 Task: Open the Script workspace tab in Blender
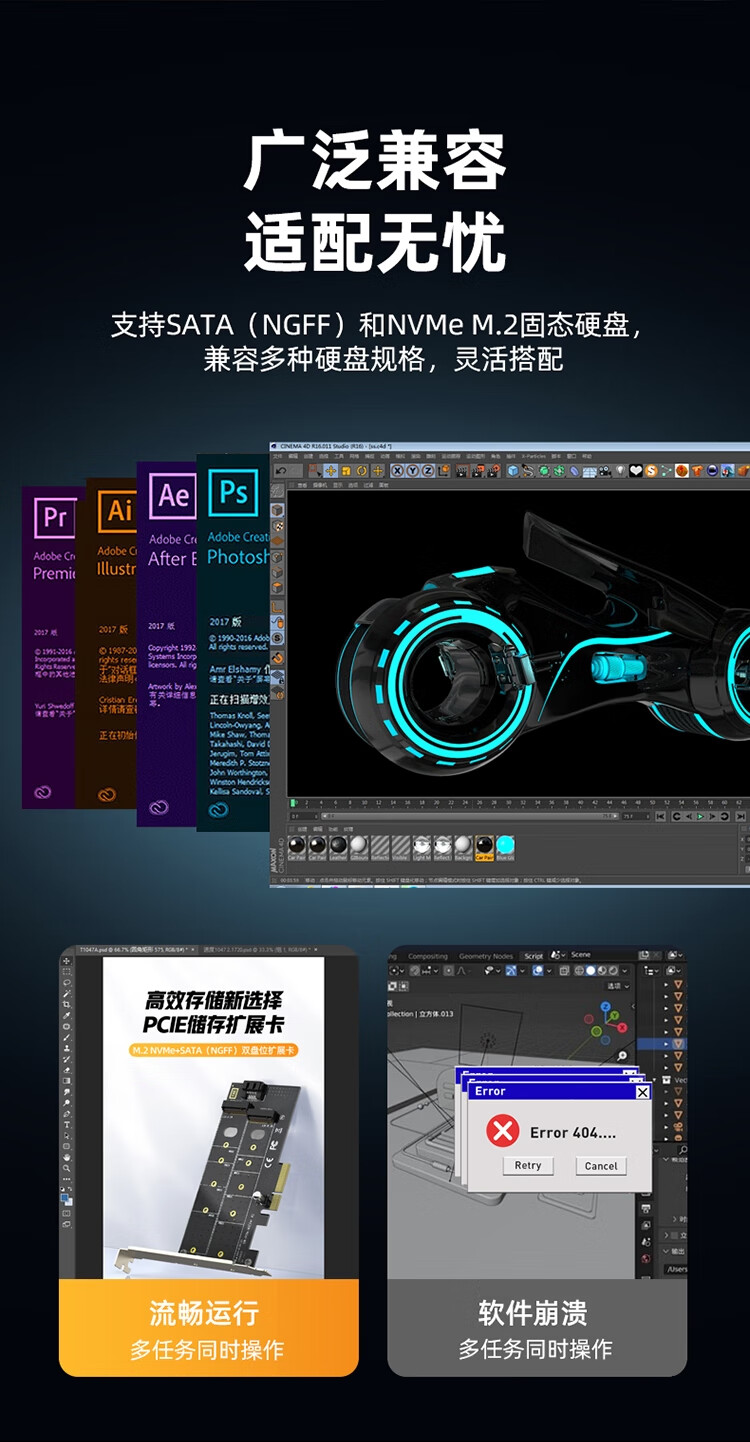tap(534, 956)
